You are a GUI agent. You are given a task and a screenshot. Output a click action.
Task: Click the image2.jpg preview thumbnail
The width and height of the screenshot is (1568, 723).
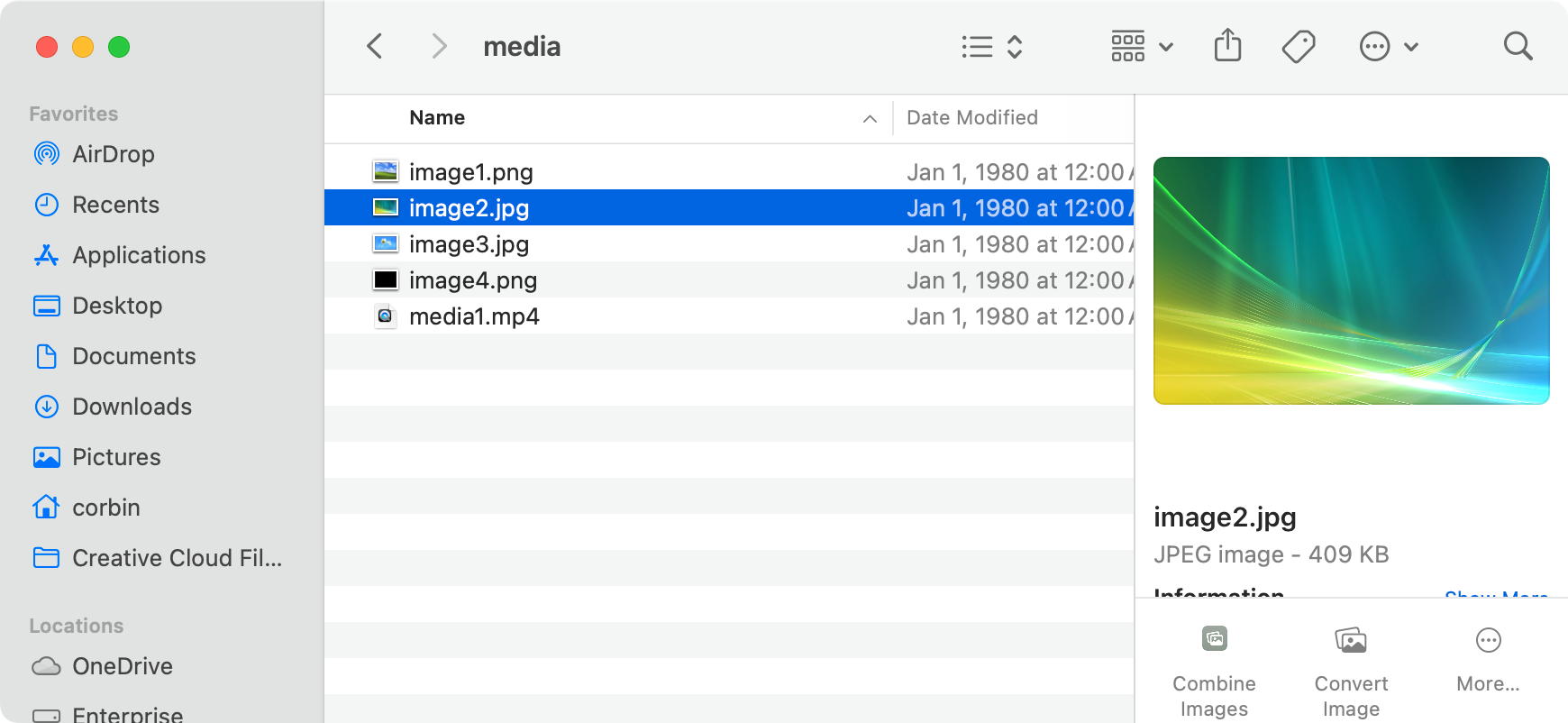(1351, 280)
